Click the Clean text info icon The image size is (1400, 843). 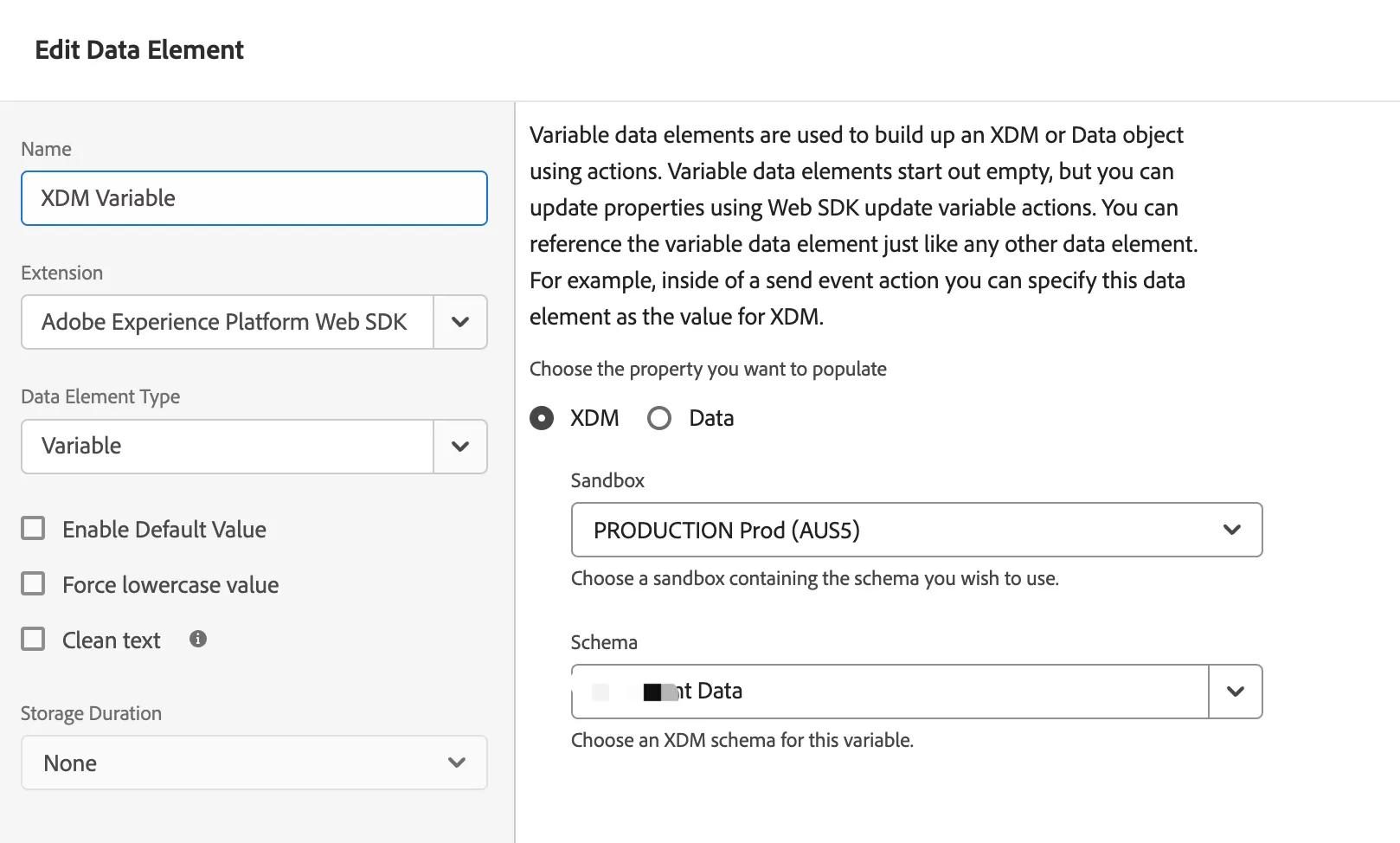(x=198, y=639)
